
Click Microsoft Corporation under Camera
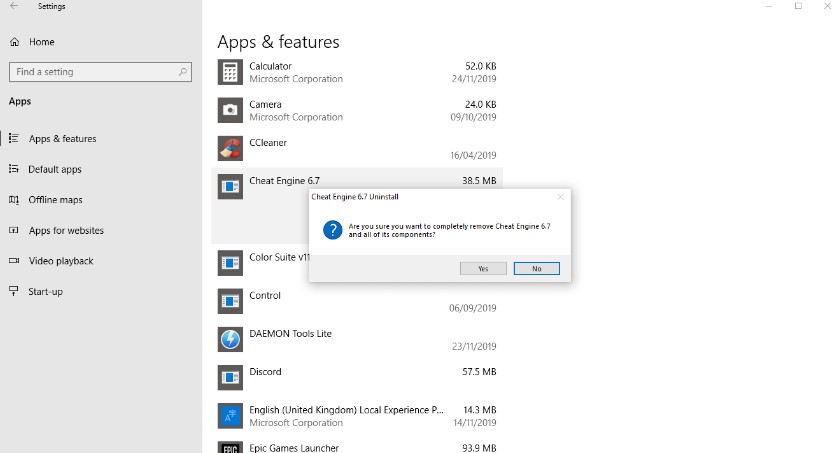click(296, 117)
